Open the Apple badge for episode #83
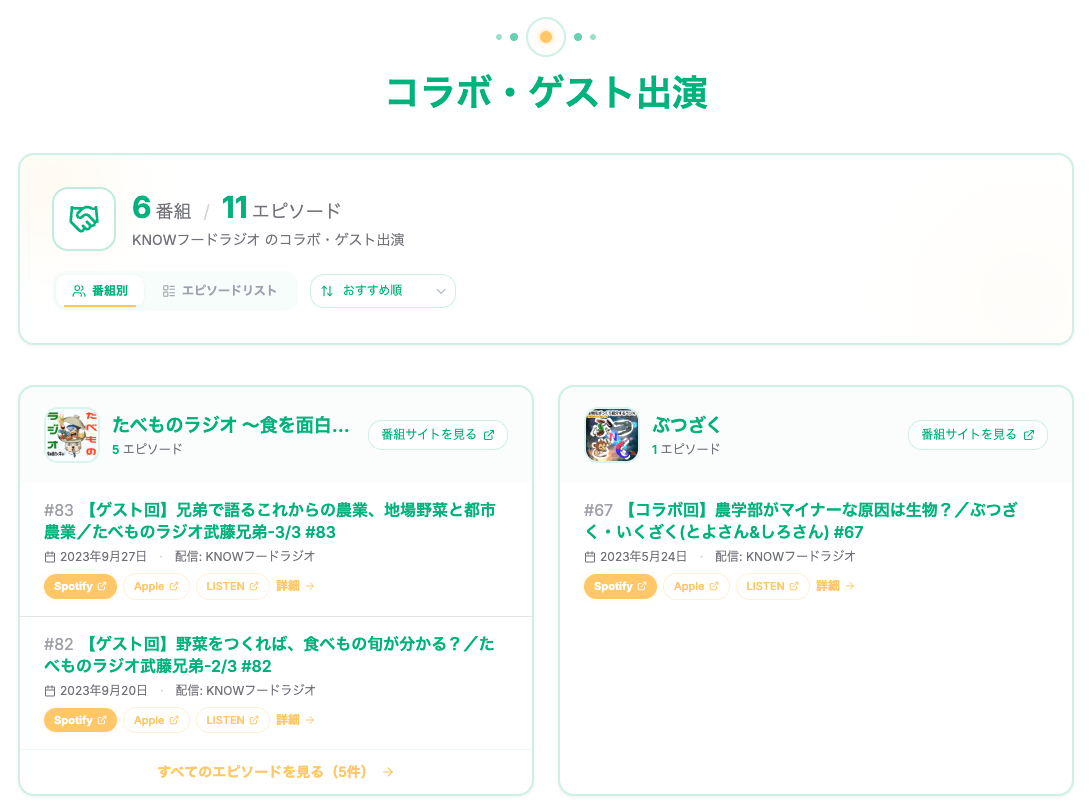1091x810 pixels. pos(156,586)
